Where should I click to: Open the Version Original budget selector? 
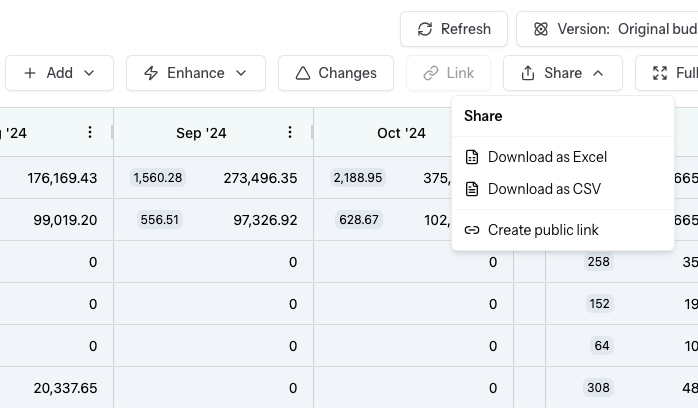[x=607, y=29]
